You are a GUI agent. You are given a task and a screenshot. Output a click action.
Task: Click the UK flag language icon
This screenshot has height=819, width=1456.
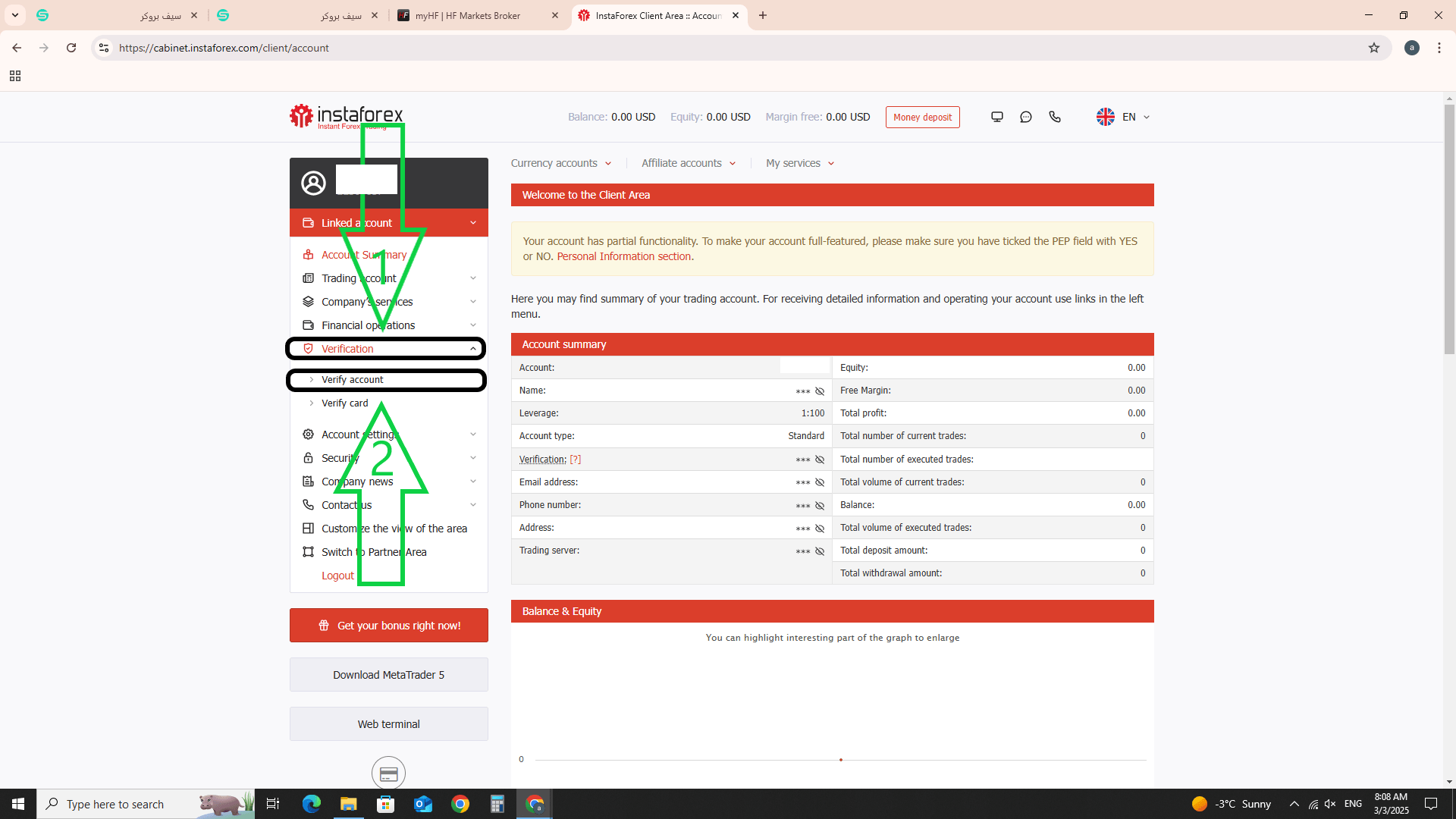(x=1106, y=117)
